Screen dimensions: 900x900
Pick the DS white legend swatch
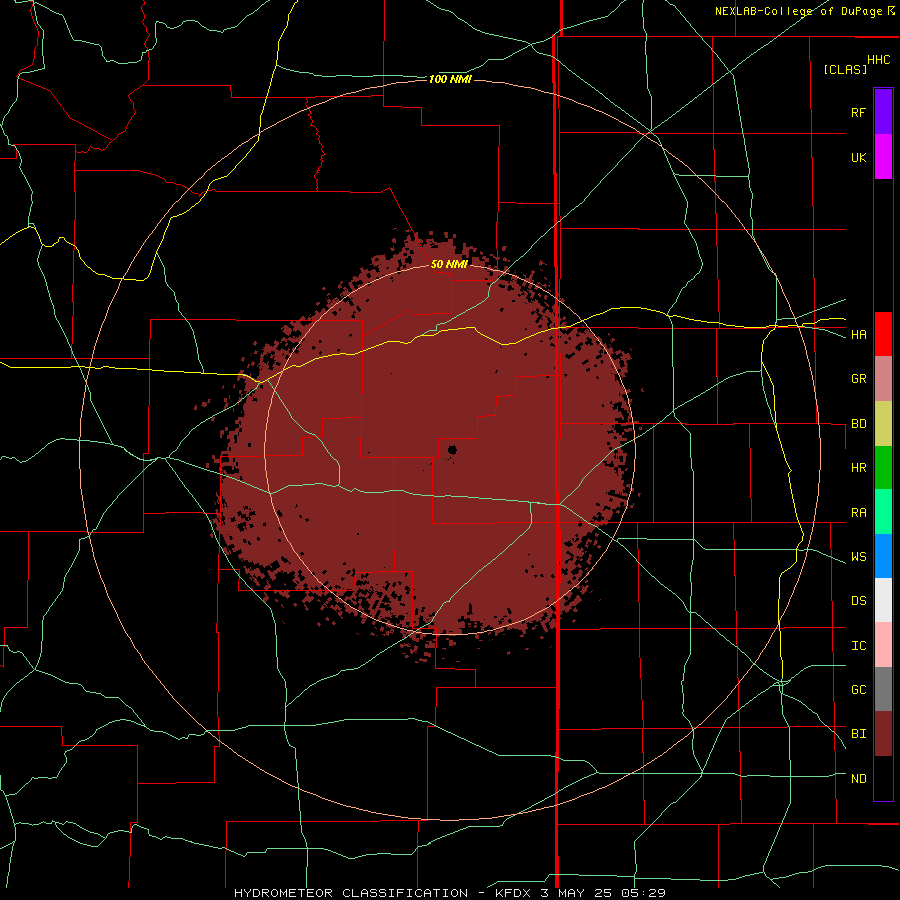click(x=883, y=600)
